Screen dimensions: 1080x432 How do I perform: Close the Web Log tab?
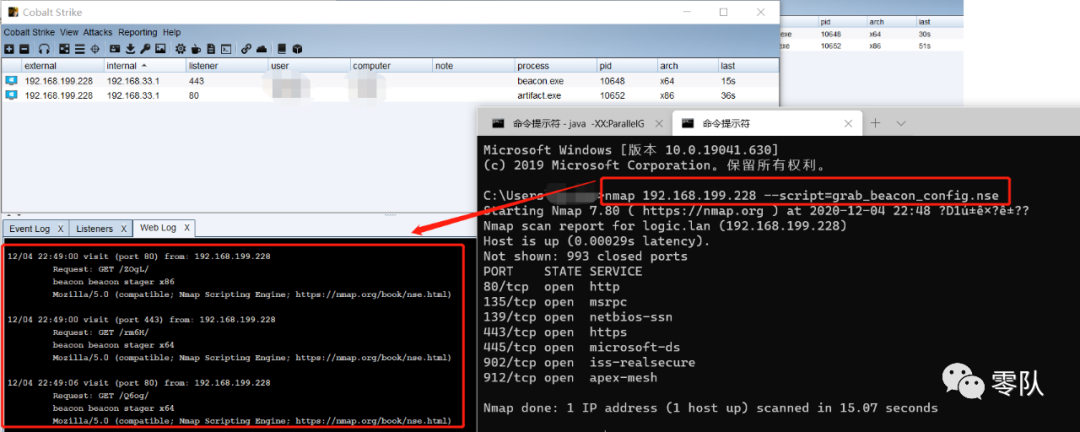tap(187, 227)
